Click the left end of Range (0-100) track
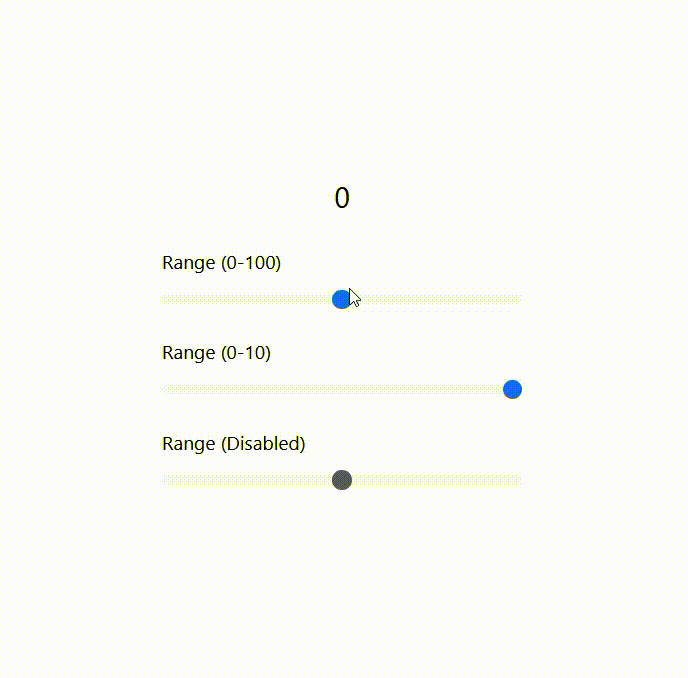688x678 pixels. point(165,299)
